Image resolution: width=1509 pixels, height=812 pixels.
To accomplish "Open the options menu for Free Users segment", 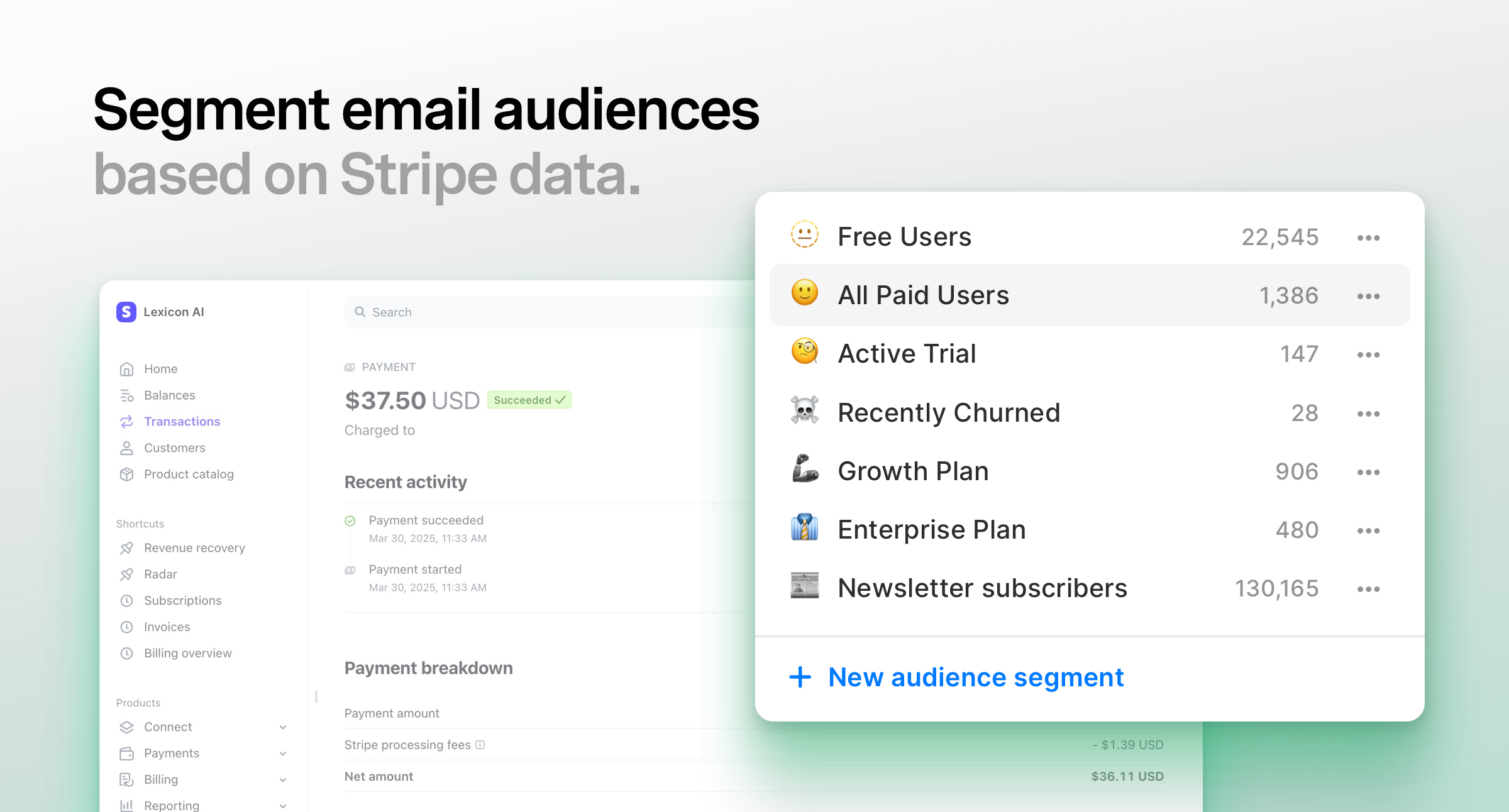I will click(x=1368, y=237).
